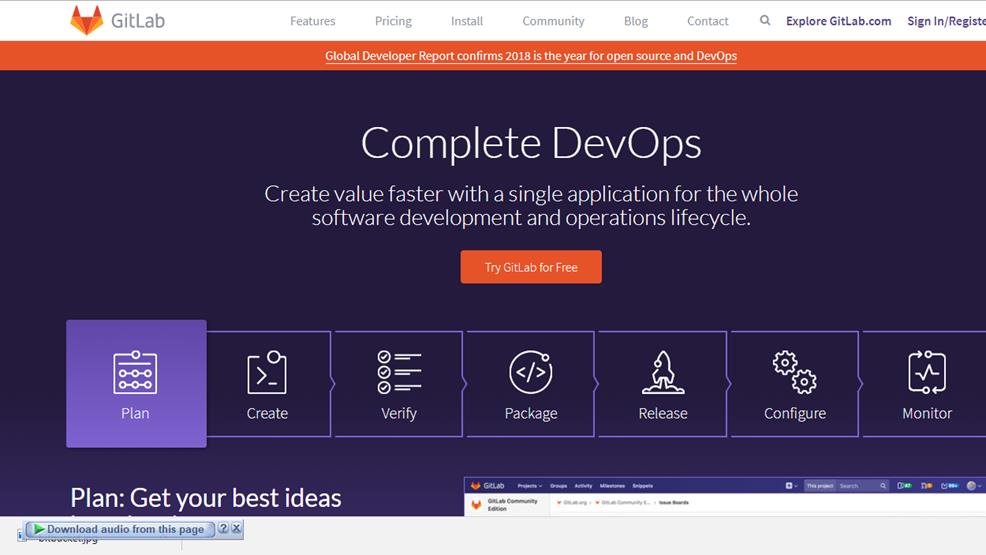
Task: Select the Monitor tab label
Action: click(x=927, y=413)
